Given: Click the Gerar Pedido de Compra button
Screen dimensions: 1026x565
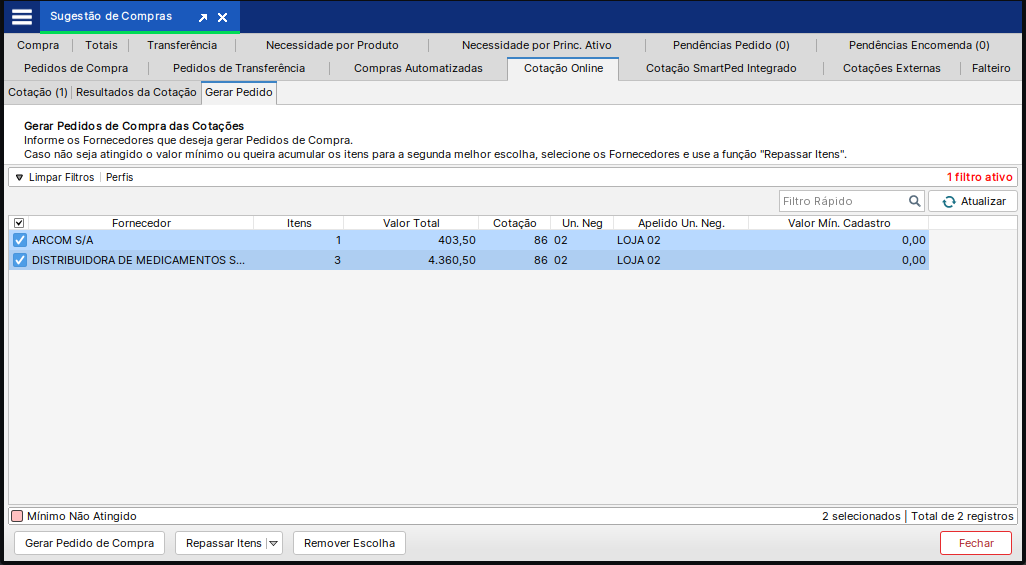Looking at the screenshot, I should coord(89,543).
